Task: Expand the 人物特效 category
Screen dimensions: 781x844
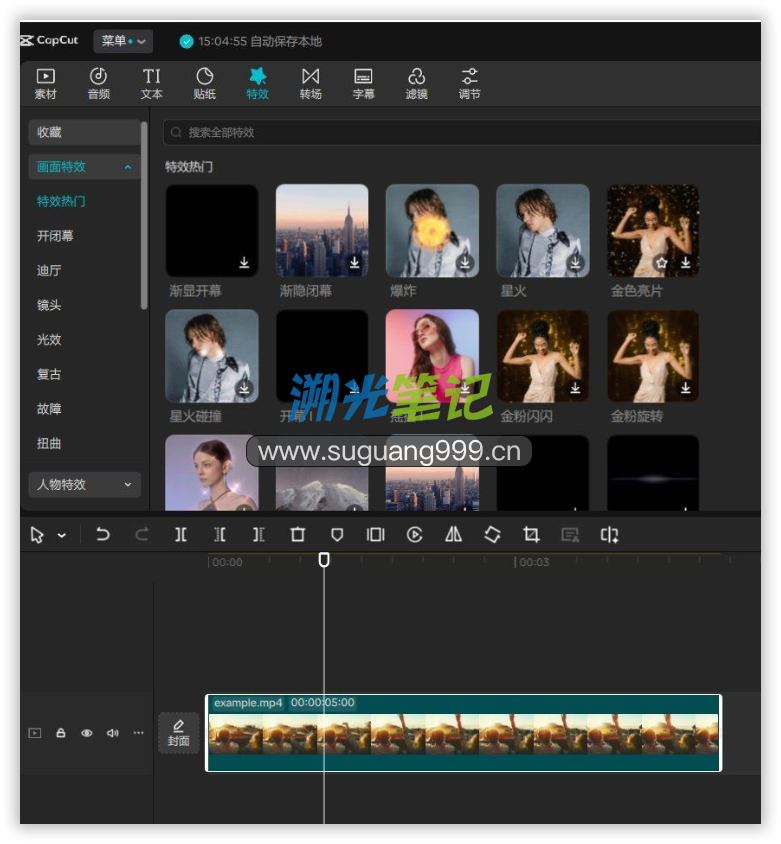Action: 84,485
